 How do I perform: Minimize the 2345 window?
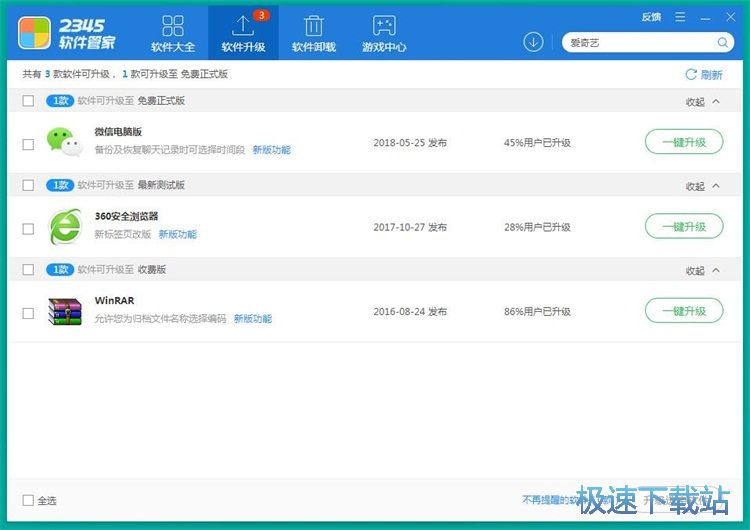click(705, 18)
